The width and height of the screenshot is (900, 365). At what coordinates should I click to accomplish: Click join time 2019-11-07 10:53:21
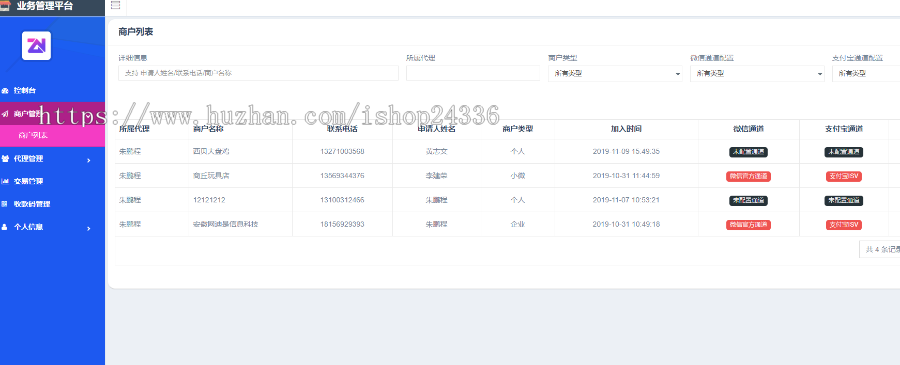point(626,200)
